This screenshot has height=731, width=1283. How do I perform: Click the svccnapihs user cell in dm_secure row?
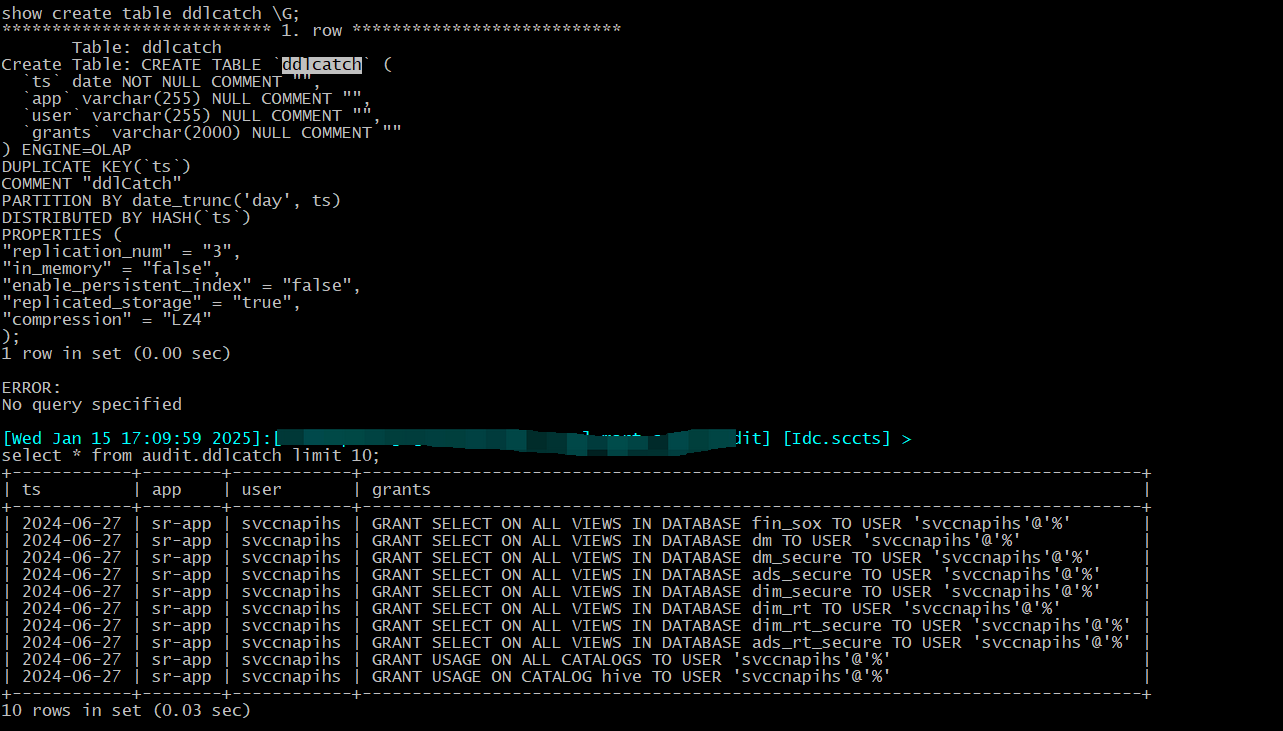click(x=292, y=557)
